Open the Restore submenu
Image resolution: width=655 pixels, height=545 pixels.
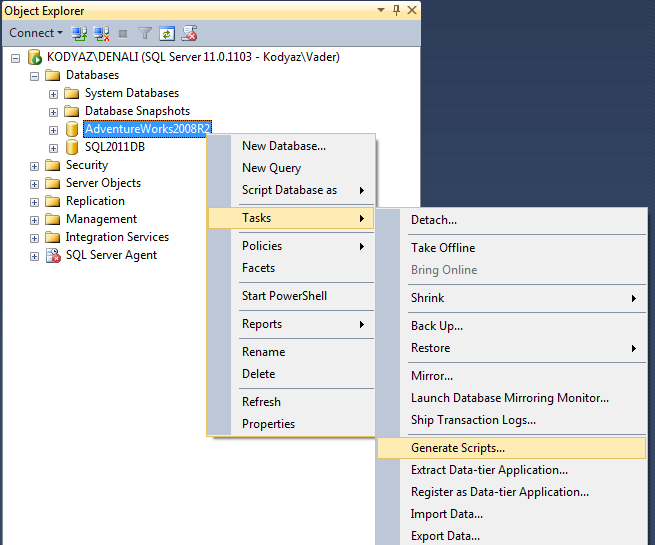511,348
